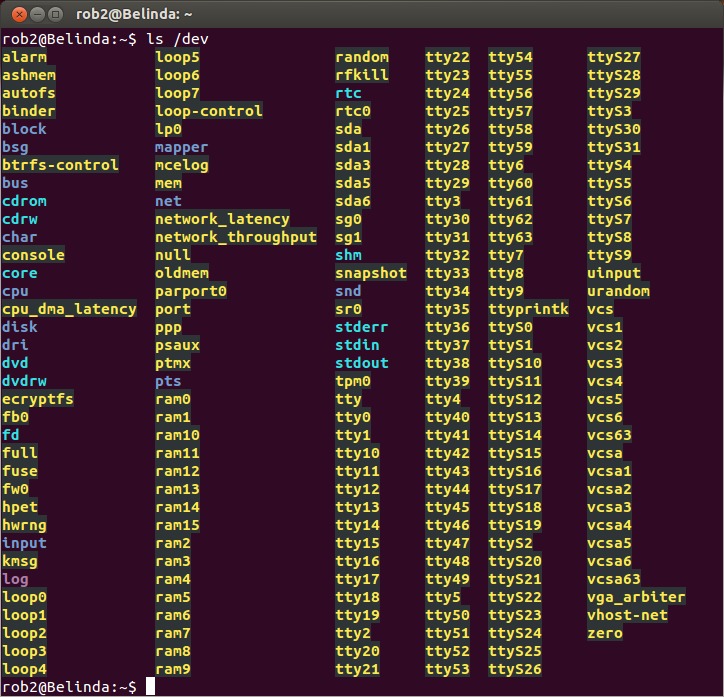Click the entry 'tpm0'
This screenshot has height=697, width=724.
pos(353,381)
